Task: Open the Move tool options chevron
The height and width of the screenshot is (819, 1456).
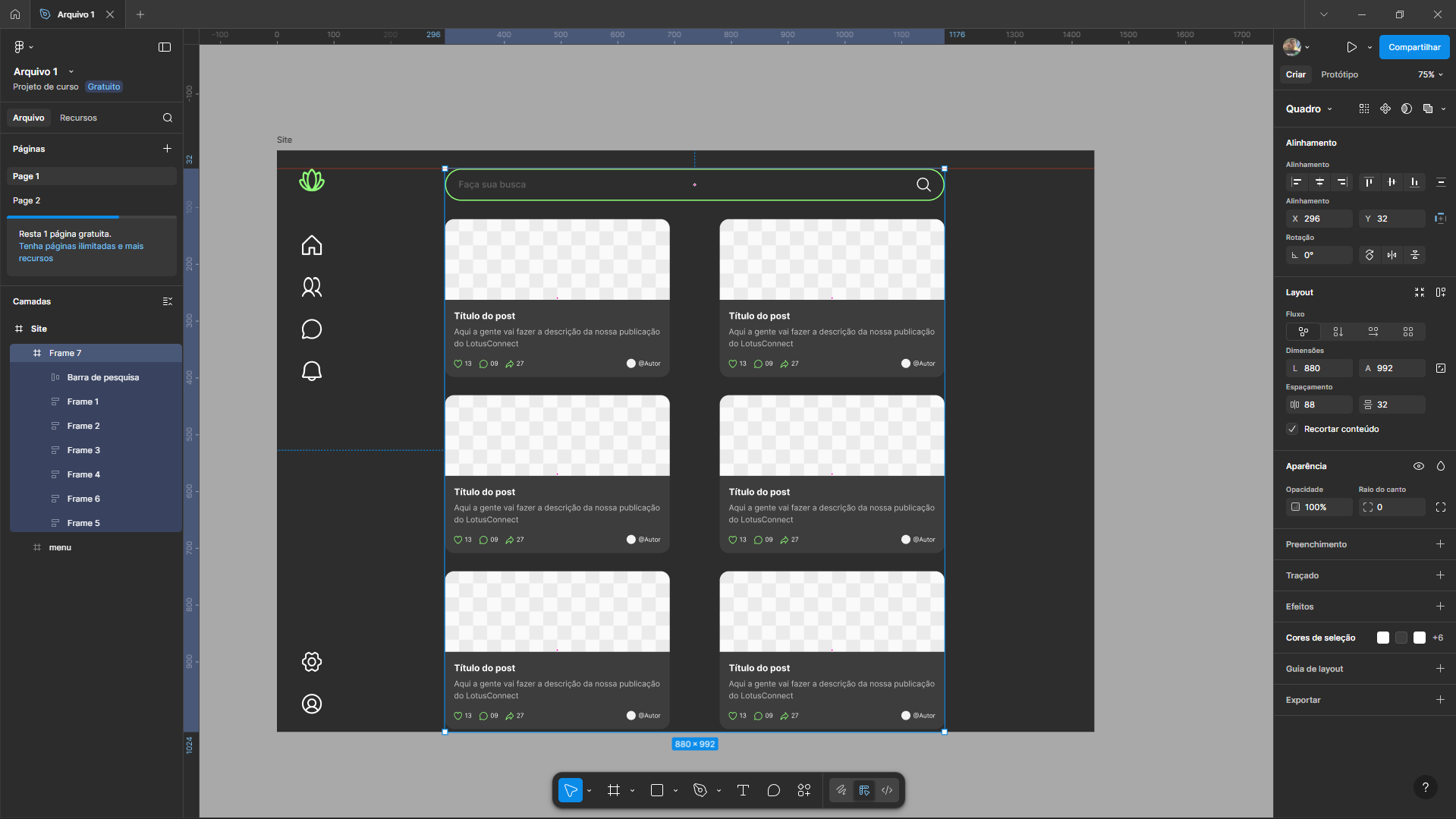Action: pyautogui.click(x=589, y=790)
